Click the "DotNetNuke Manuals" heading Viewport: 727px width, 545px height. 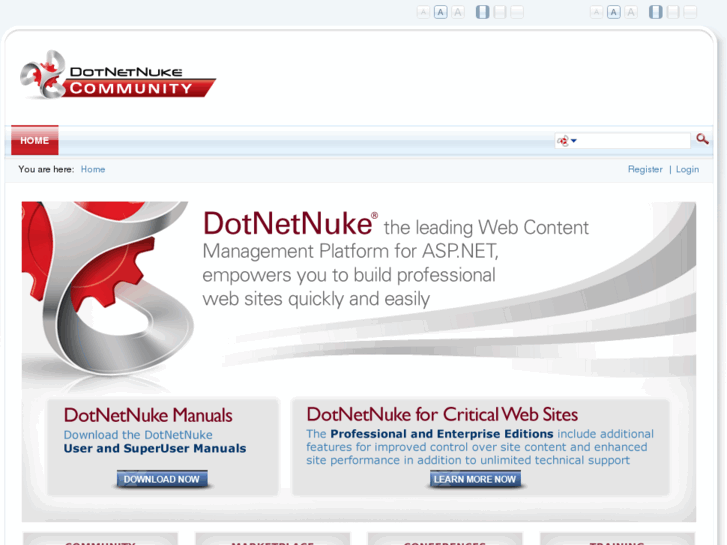click(x=148, y=415)
